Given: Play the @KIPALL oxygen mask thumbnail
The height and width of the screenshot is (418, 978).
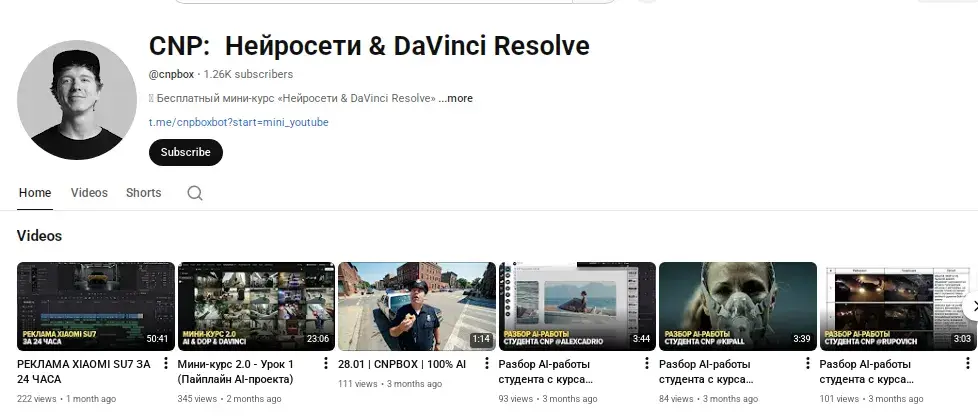Looking at the screenshot, I should click(737, 306).
